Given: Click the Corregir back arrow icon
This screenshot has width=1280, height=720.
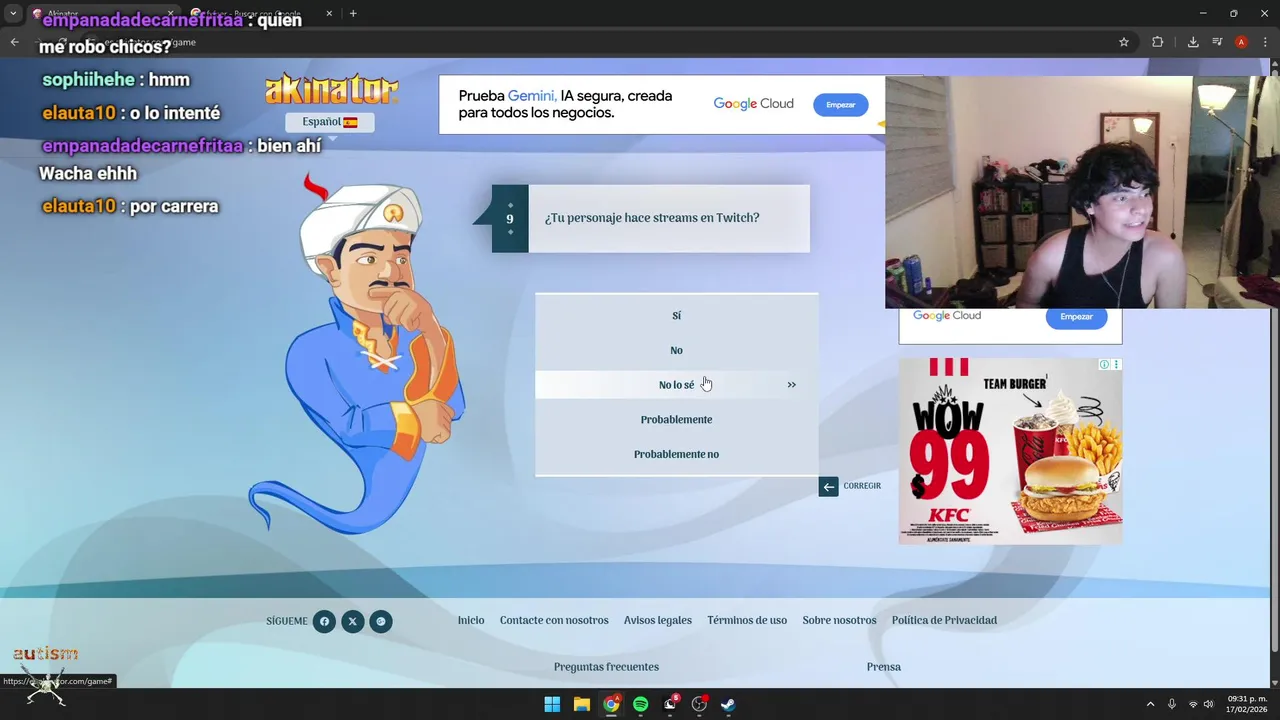Looking at the screenshot, I should click(828, 486).
